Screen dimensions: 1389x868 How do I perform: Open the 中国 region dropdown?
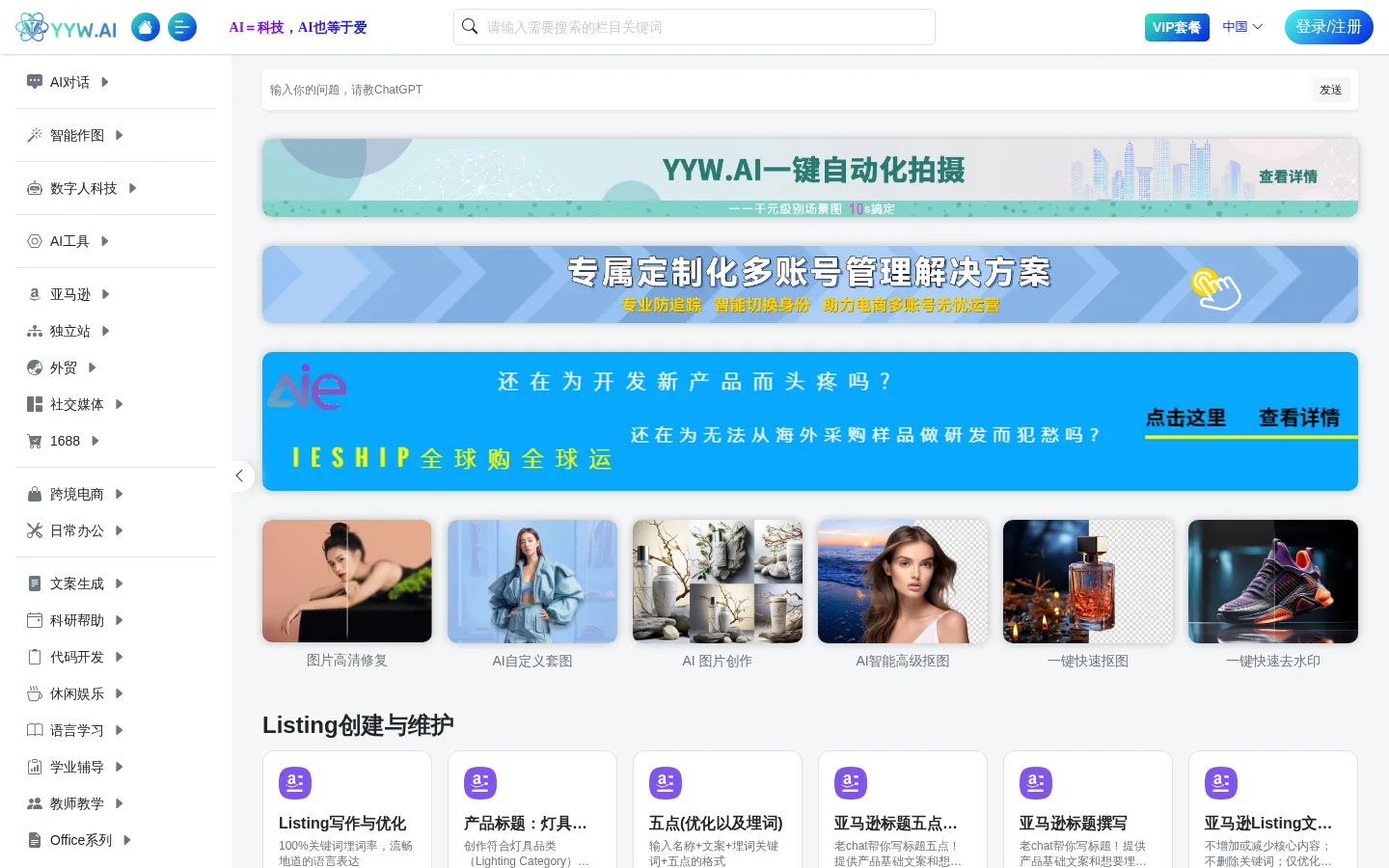[x=1242, y=27]
